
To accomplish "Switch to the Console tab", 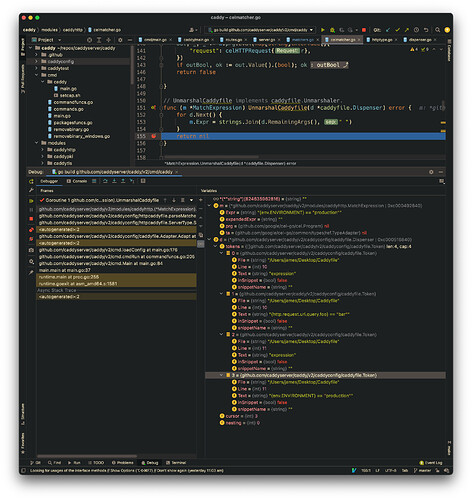I will pos(77,181).
